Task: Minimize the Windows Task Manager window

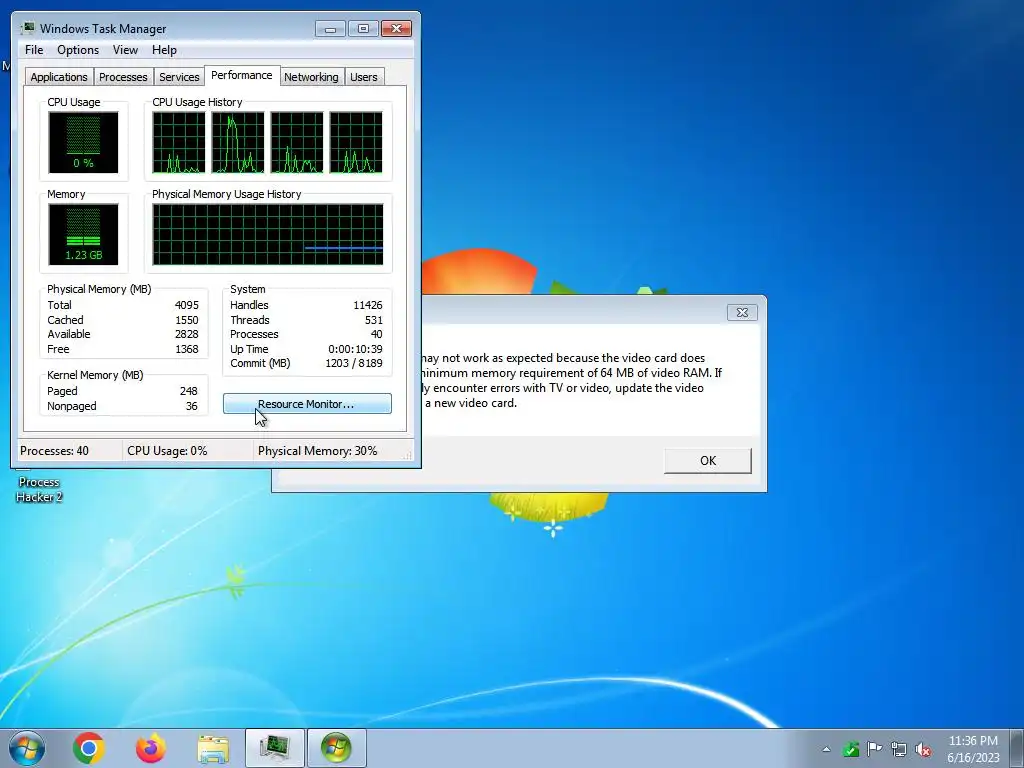Action: 330,28
